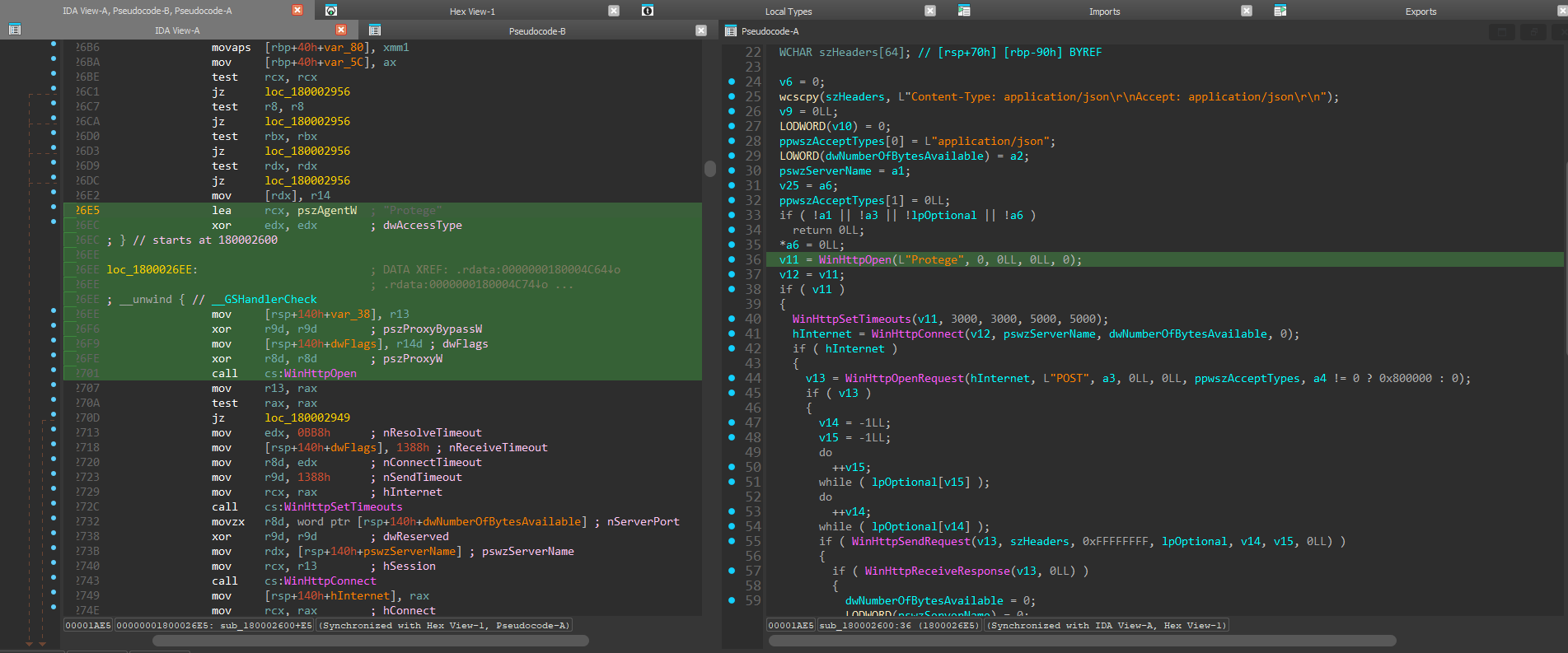Click status text sub_180002600:36 under Pseudocode-A

(x=864, y=626)
